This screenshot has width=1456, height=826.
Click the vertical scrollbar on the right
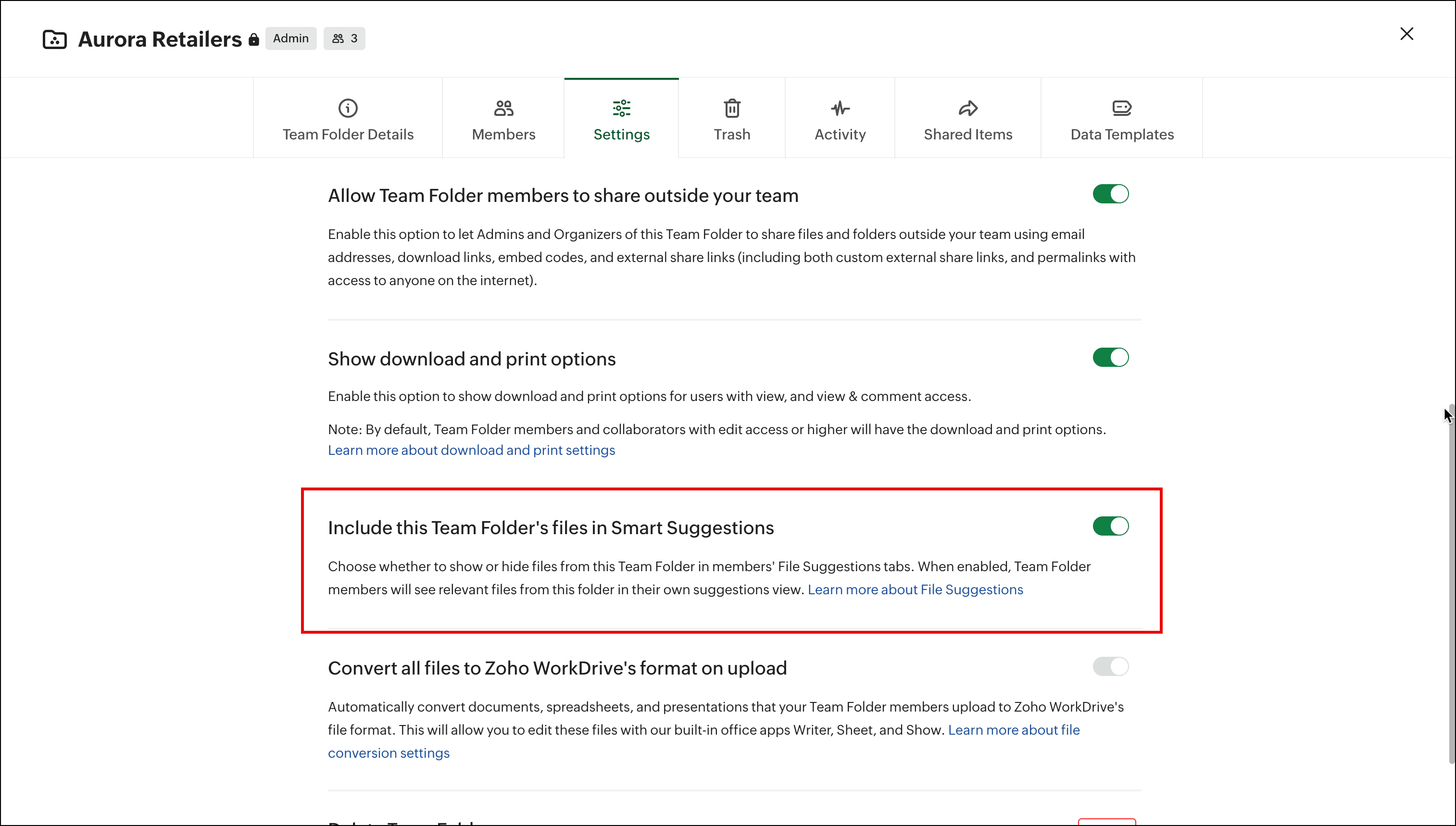[x=1450, y=584]
